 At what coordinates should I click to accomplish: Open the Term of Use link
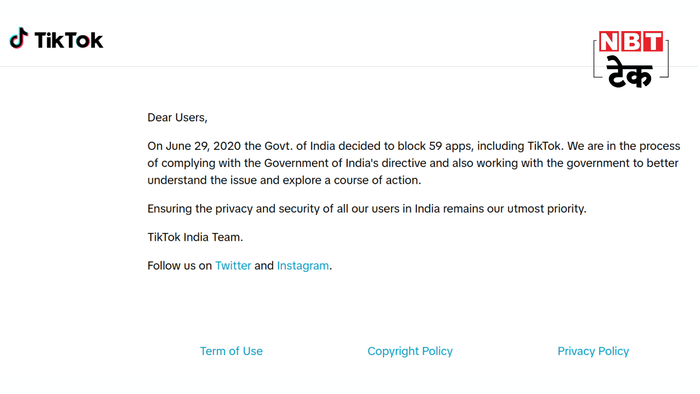tap(231, 351)
